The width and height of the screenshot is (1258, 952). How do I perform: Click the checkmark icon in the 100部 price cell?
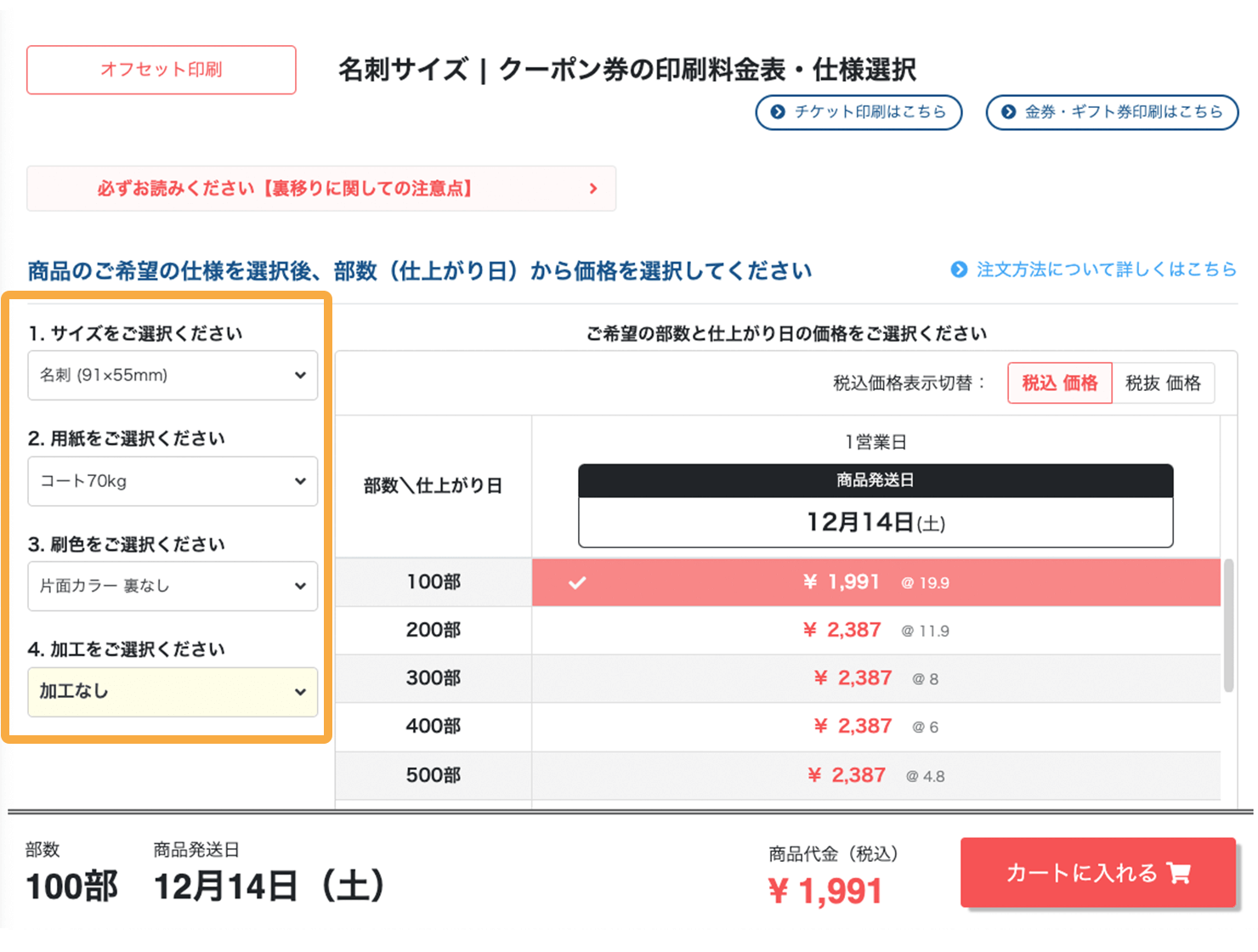[x=578, y=583]
